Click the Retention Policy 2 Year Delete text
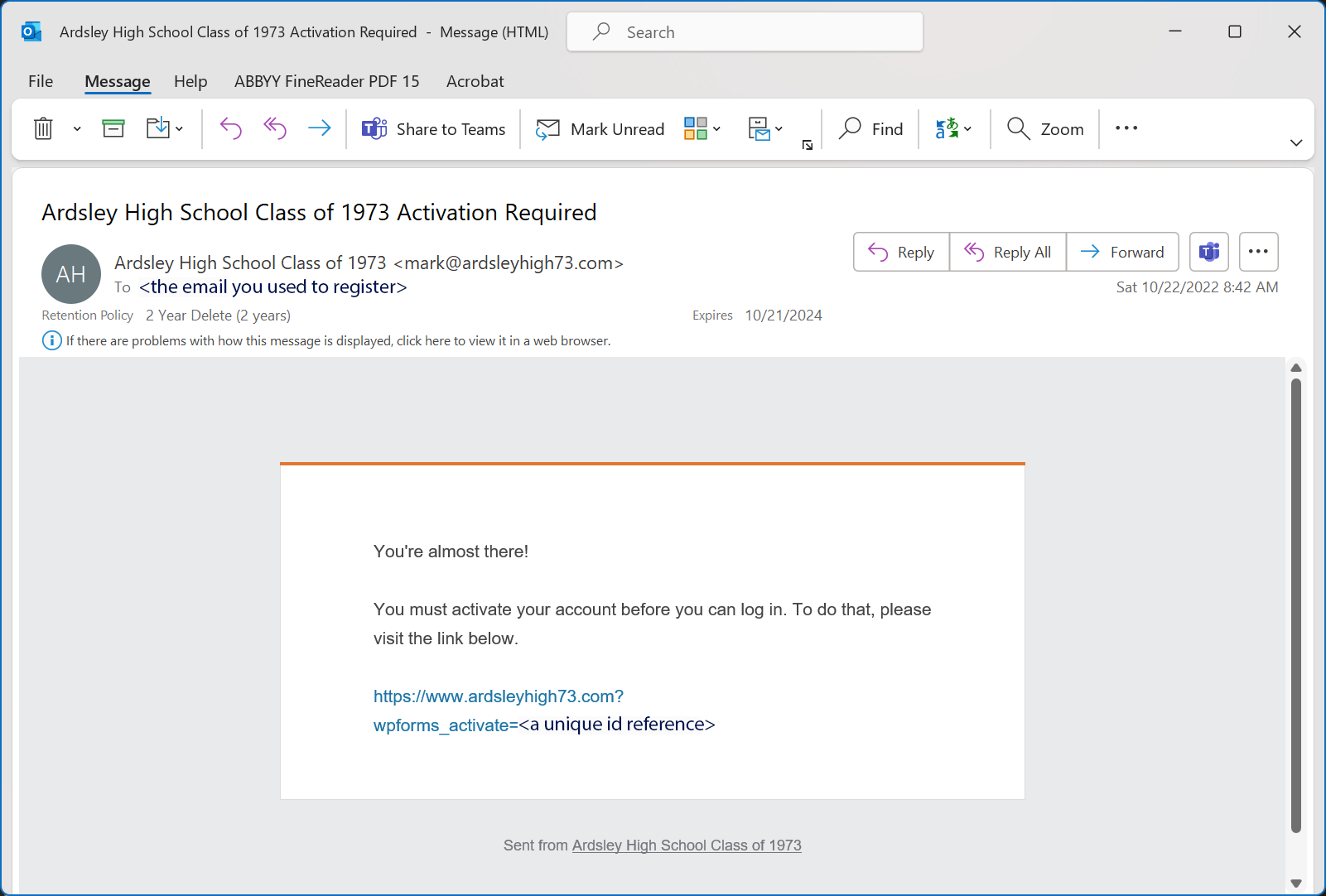Image resolution: width=1326 pixels, height=896 pixels. point(166,316)
